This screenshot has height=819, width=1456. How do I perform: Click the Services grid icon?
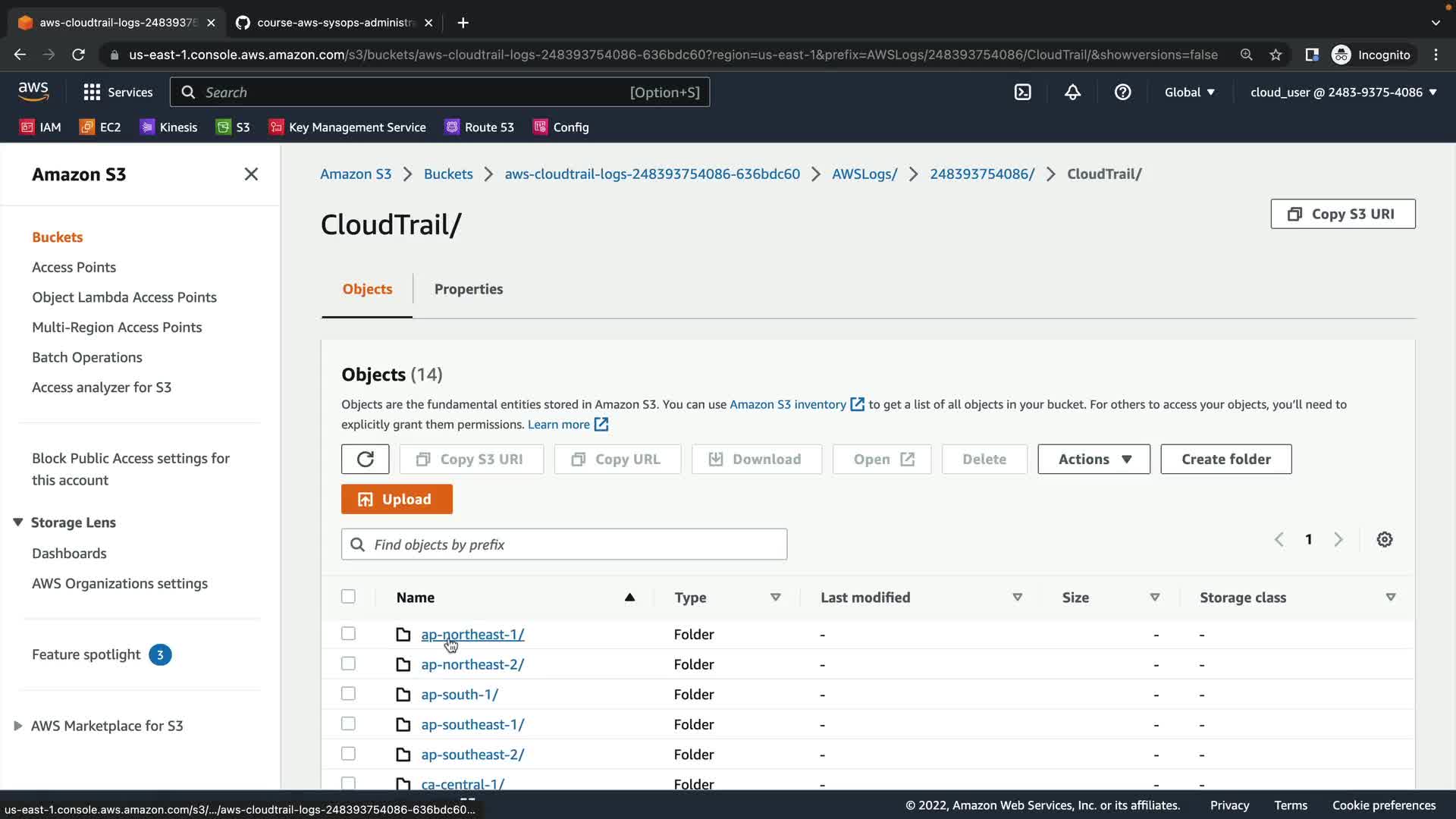tap(92, 92)
